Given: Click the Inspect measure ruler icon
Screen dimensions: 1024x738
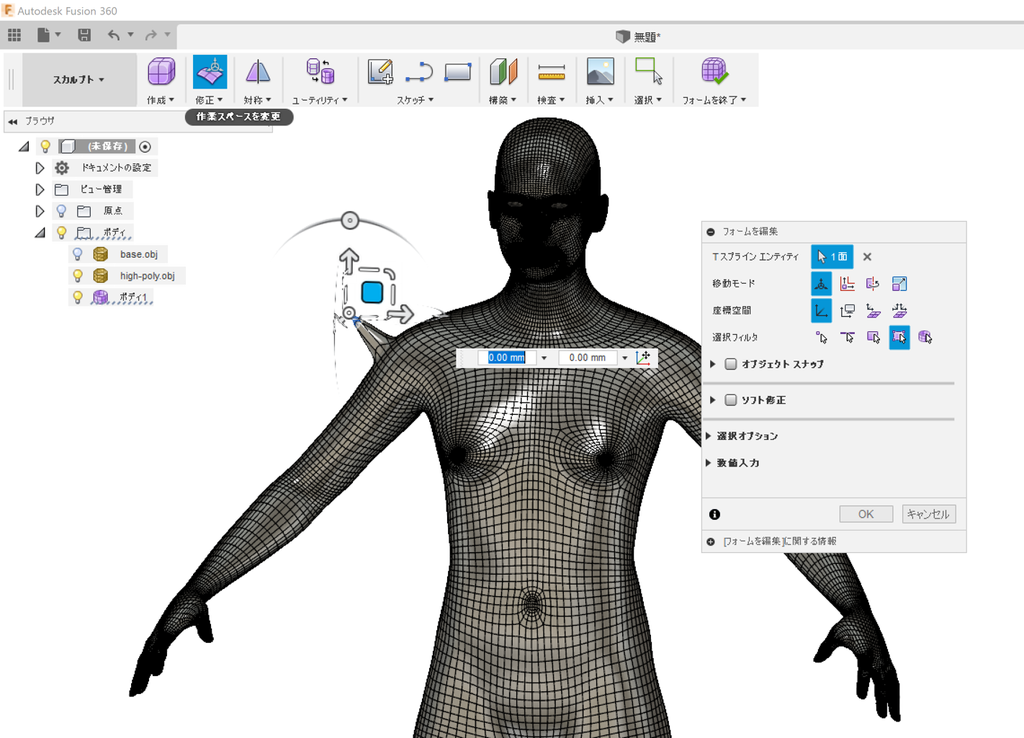Looking at the screenshot, I should [551, 72].
